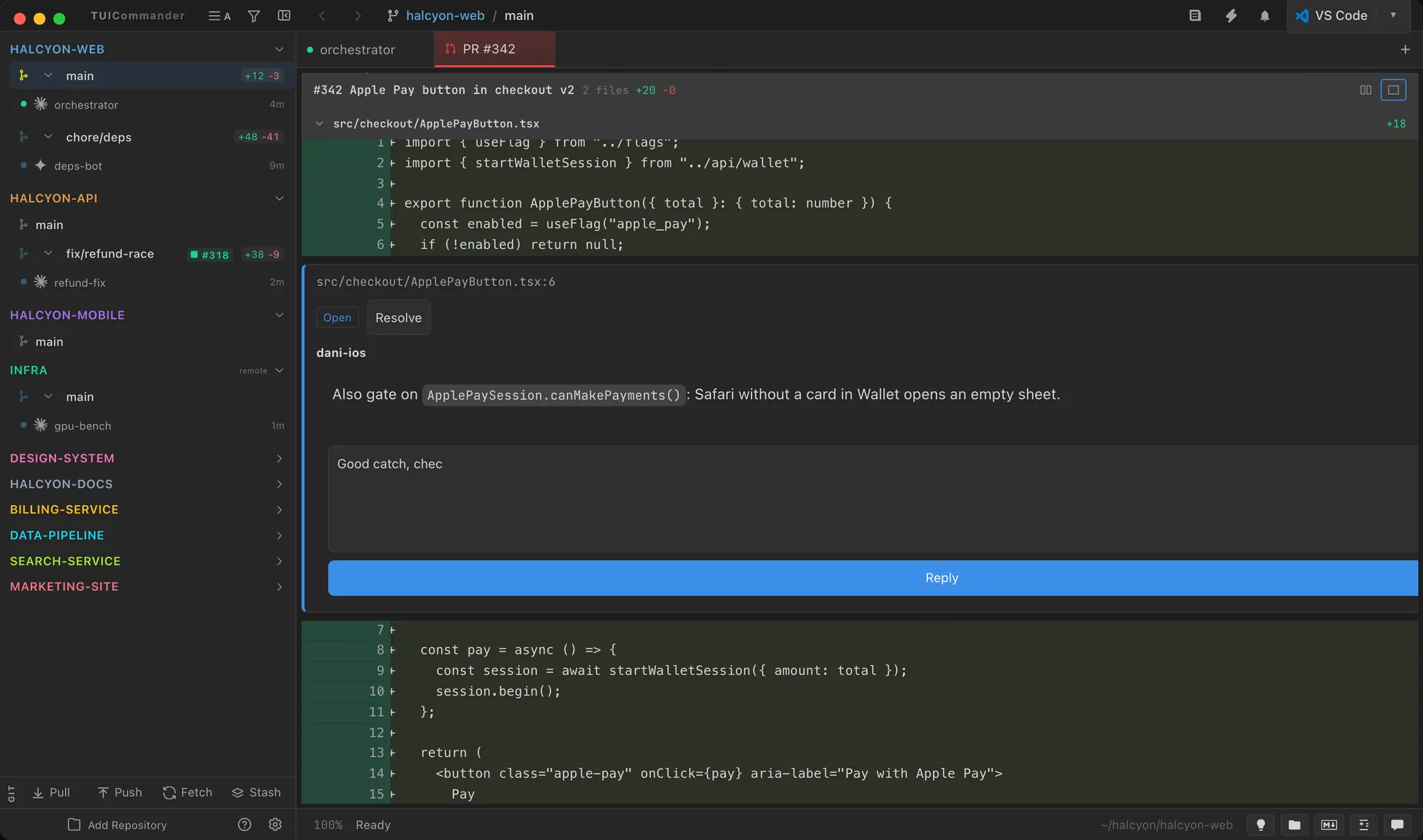This screenshot has width=1423, height=840.
Task: Click Add Repository
Action: click(117, 825)
